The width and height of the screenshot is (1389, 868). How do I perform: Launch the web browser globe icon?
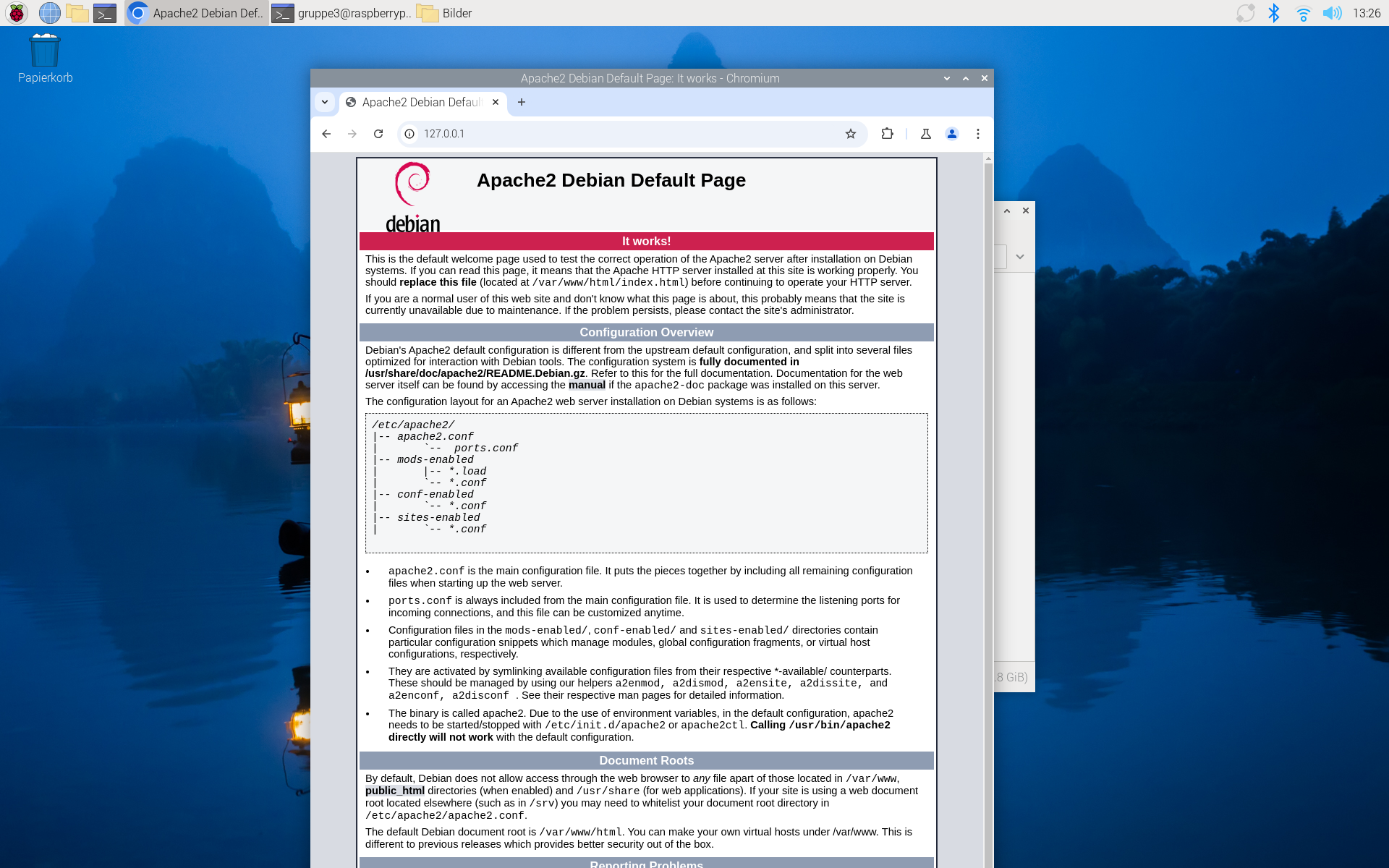(49, 13)
